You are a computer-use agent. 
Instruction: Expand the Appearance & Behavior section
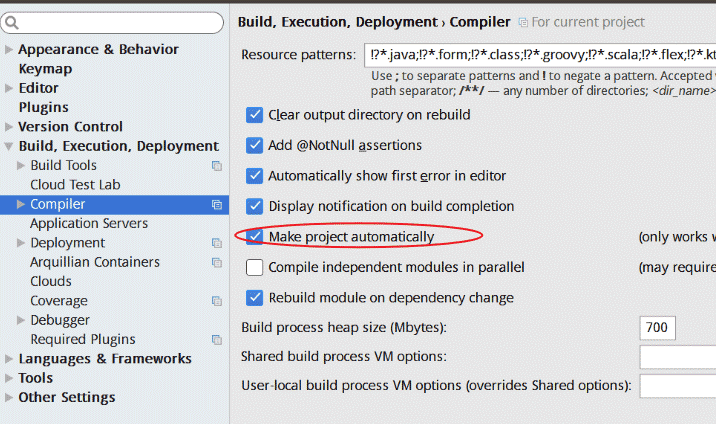(x=9, y=50)
